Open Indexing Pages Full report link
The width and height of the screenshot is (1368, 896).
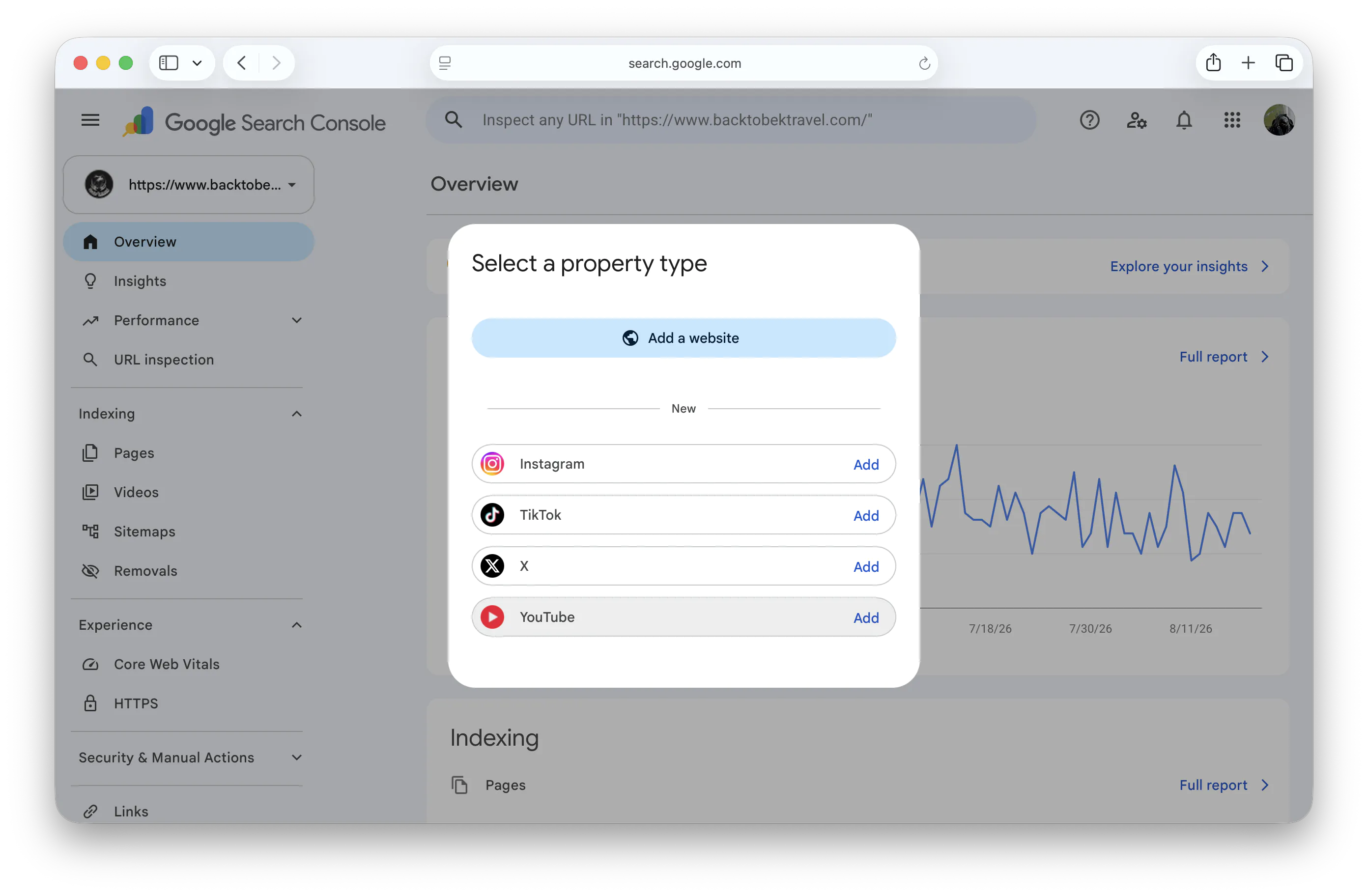1225,785
